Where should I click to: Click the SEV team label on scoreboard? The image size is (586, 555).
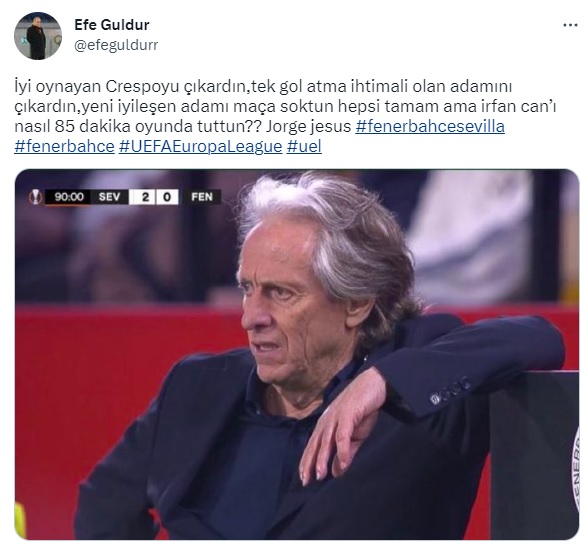tap(109, 197)
